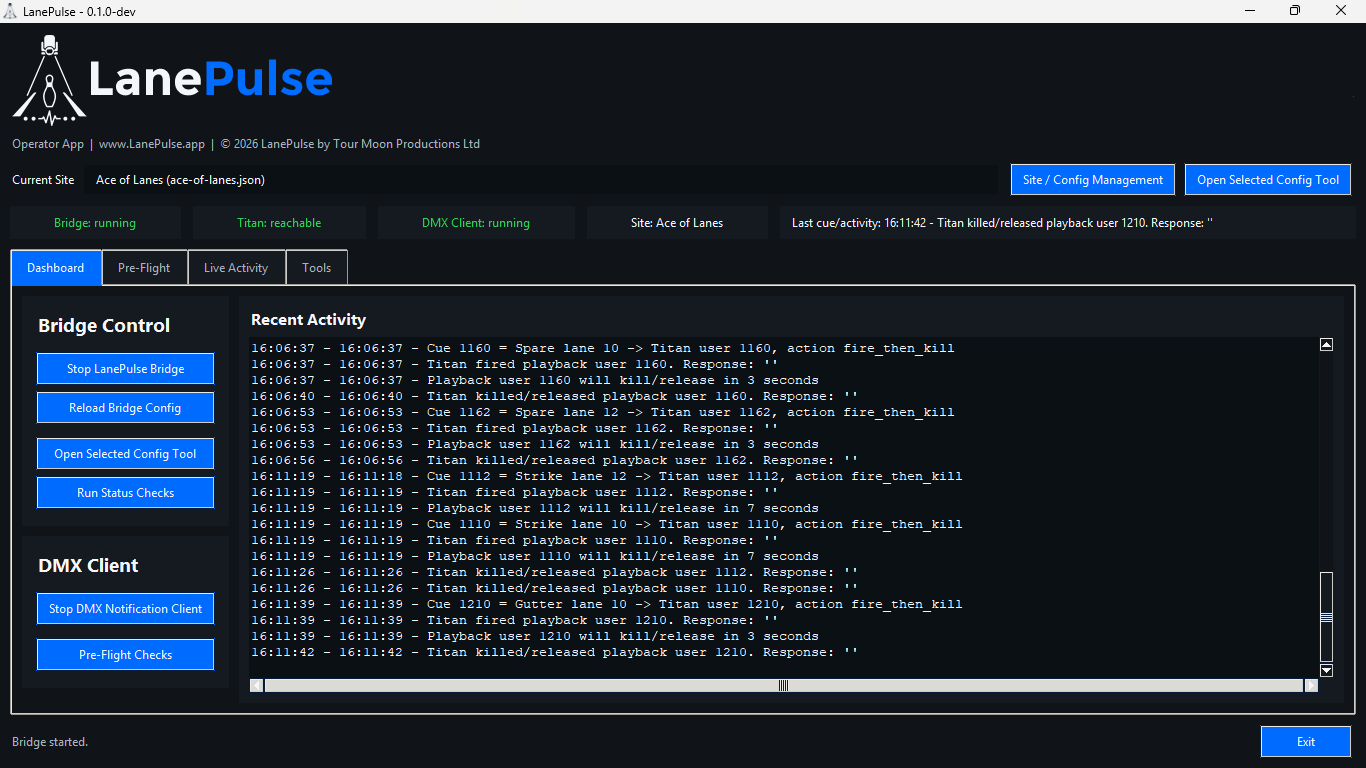This screenshot has width=1366, height=768.
Task: Select the 'Cue 1110 = Strike lane 10' log line
Action: [607, 525]
